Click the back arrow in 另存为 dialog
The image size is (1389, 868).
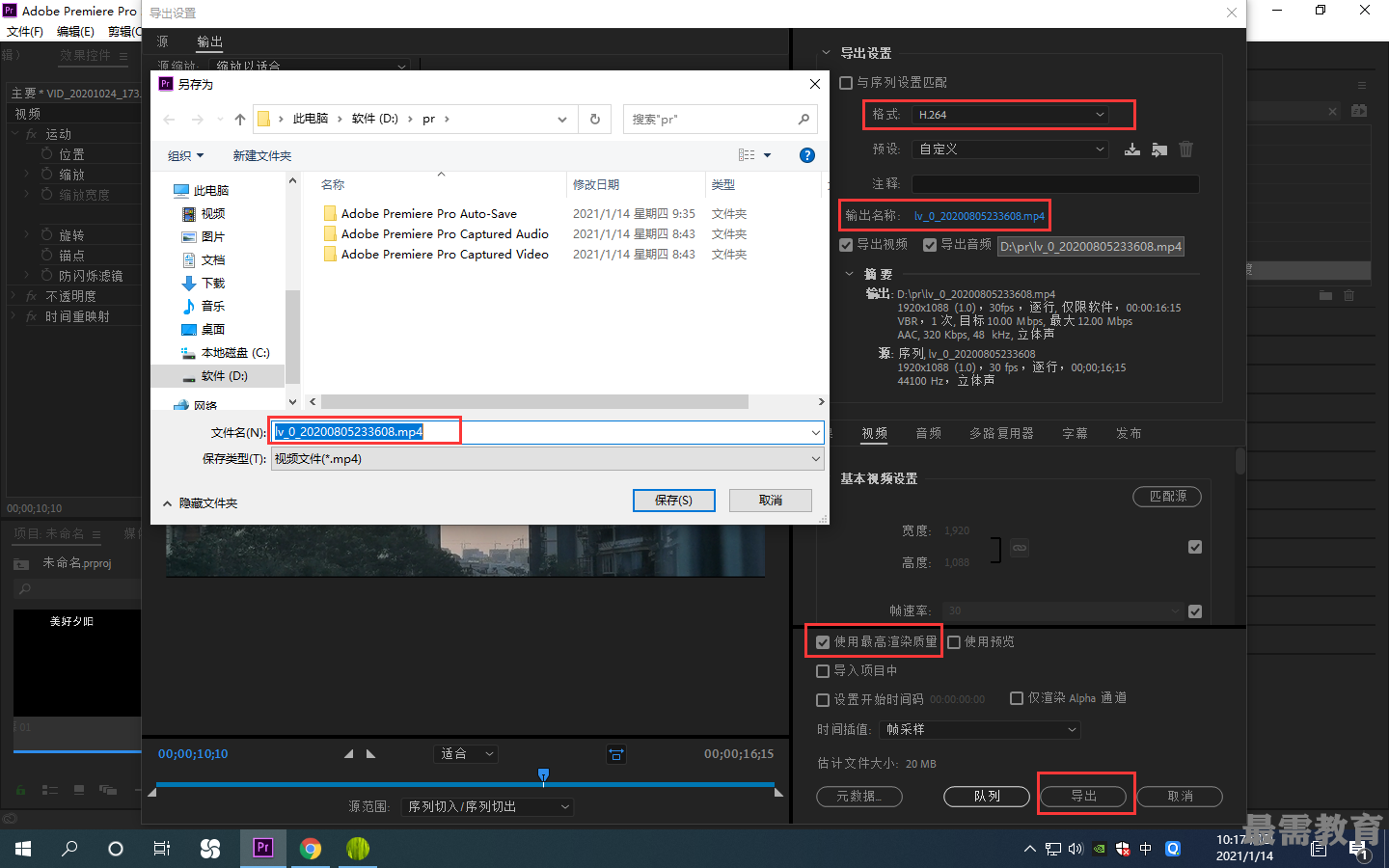pyautogui.click(x=170, y=120)
